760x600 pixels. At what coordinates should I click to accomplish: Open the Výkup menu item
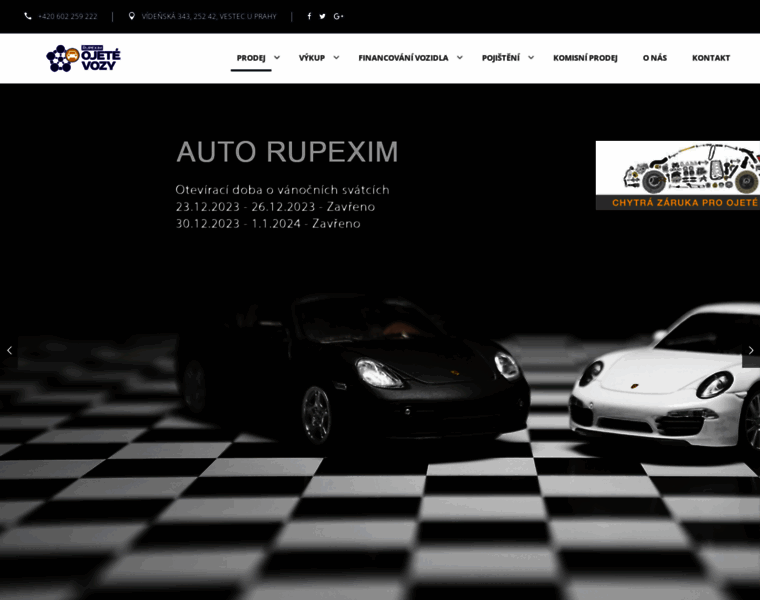pos(312,58)
